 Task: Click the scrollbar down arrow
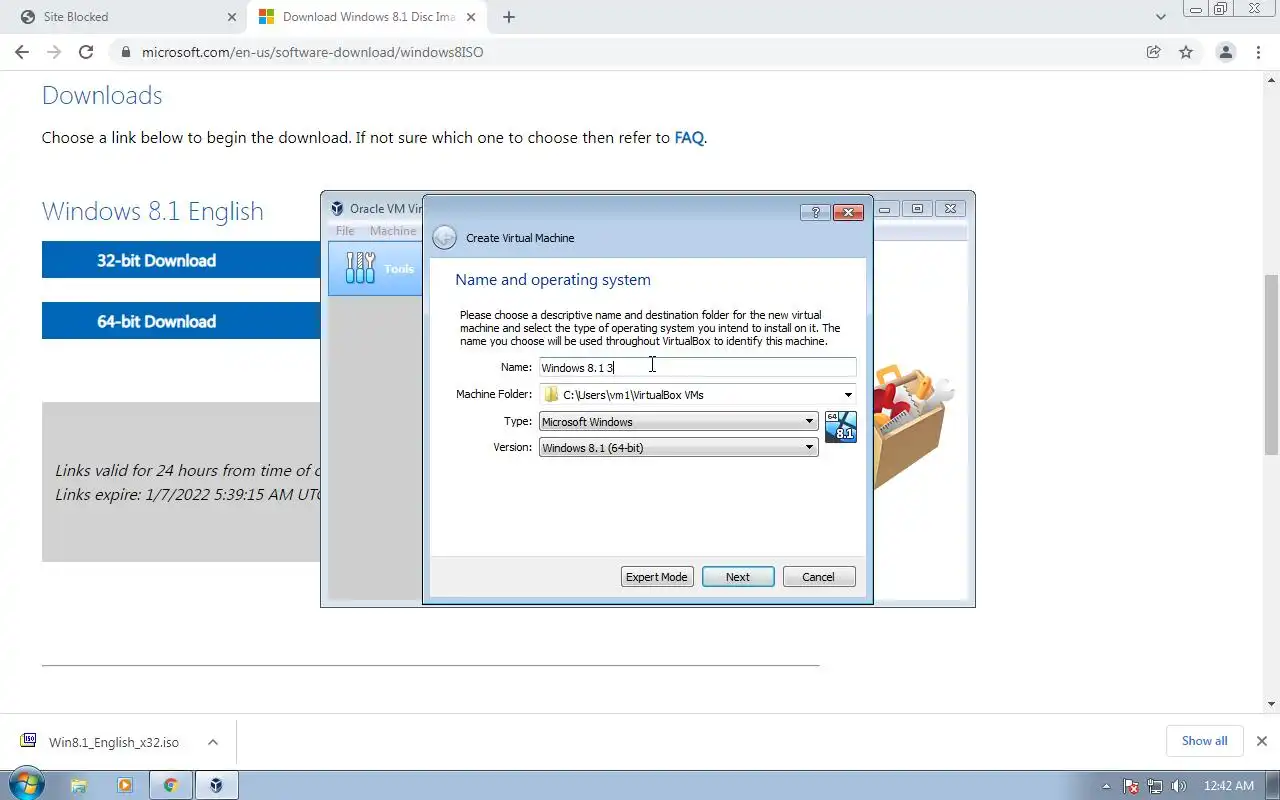click(x=1272, y=704)
